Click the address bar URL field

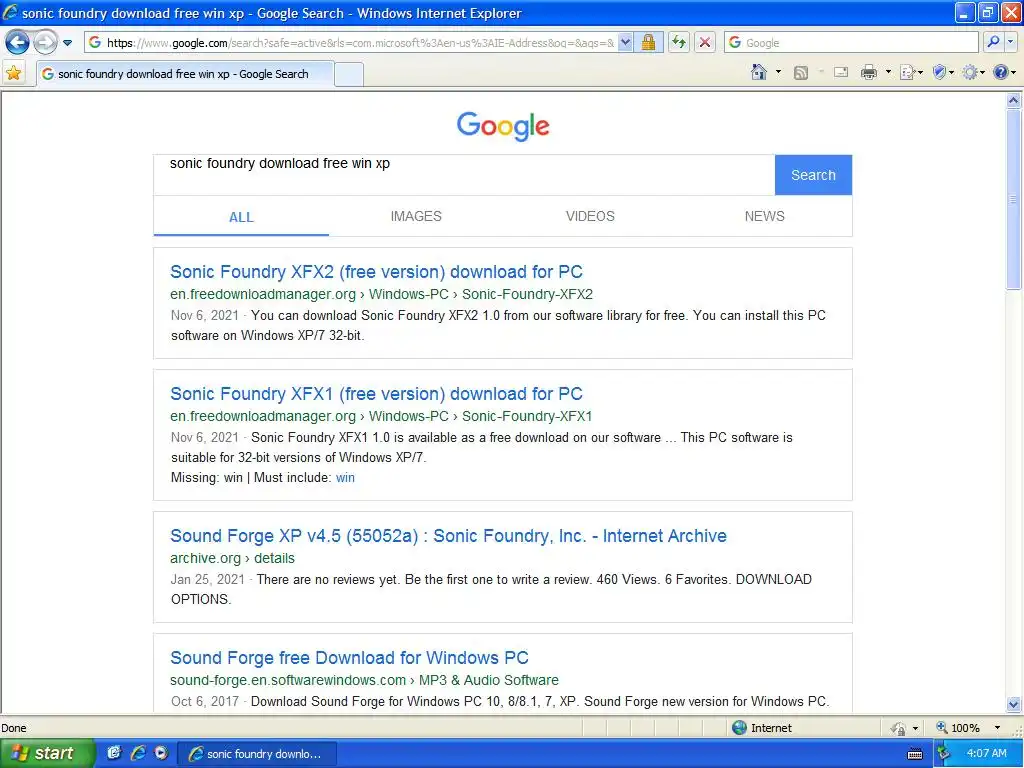pos(351,43)
